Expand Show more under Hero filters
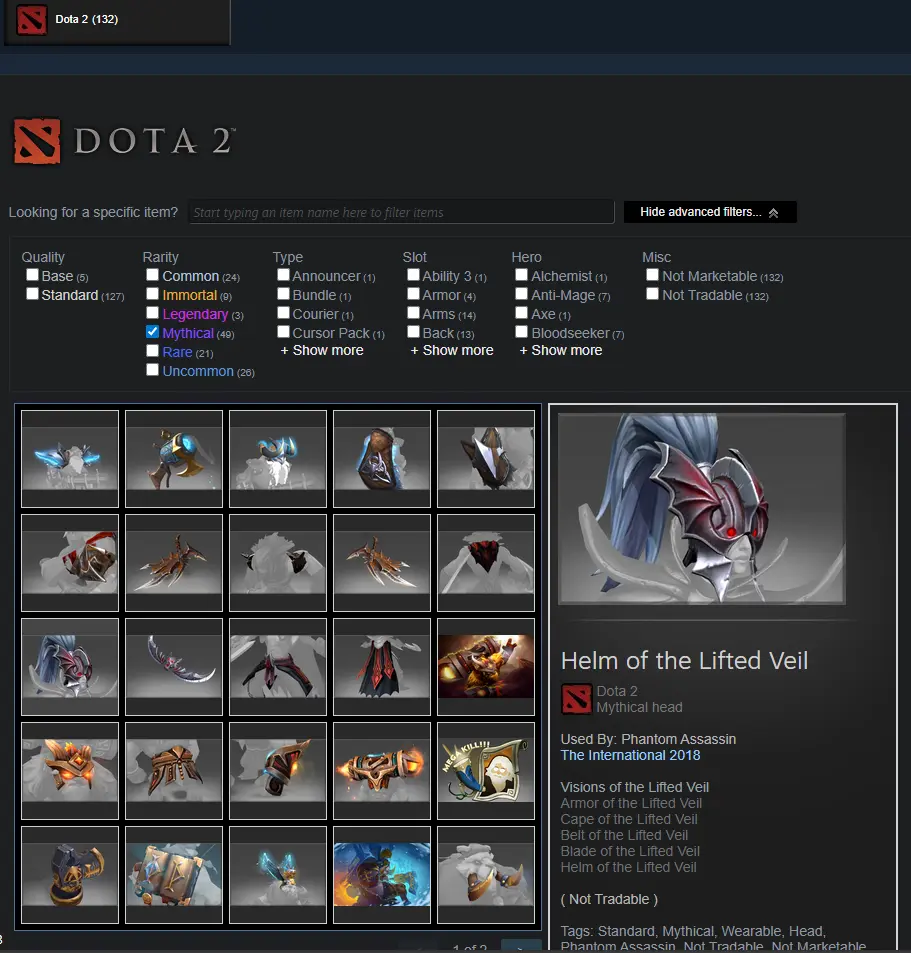911x953 pixels. [x=560, y=351]
